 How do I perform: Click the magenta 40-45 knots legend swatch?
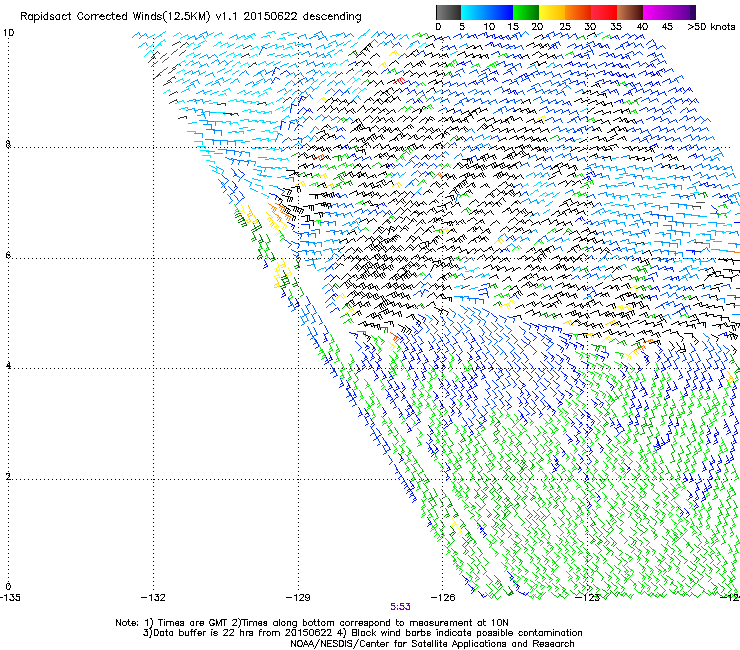click(656, 12)
